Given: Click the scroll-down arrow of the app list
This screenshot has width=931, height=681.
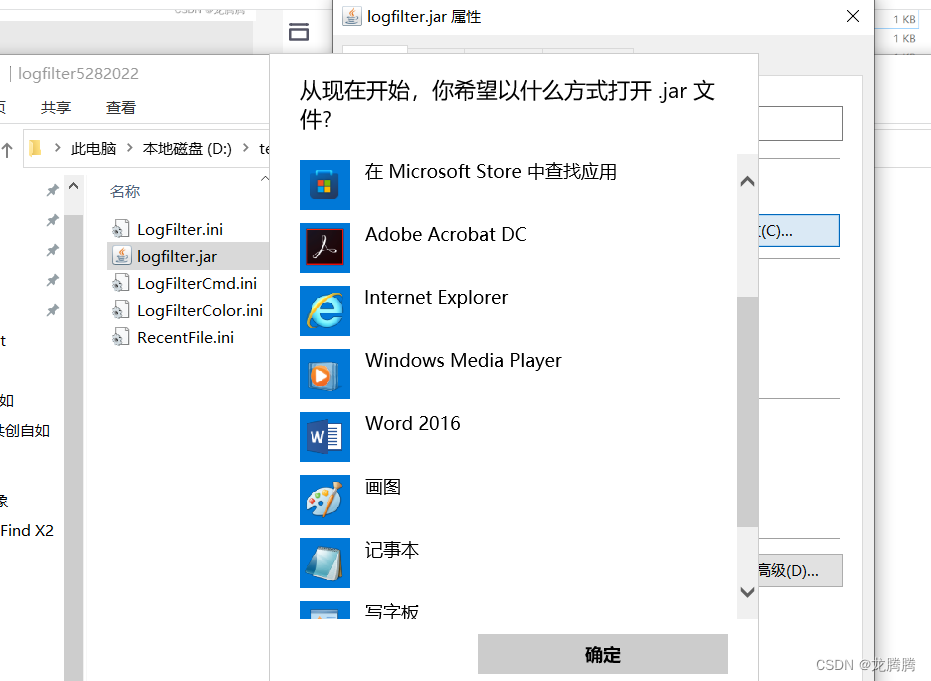Looking at the screenshot, I should tap(747, 592).
